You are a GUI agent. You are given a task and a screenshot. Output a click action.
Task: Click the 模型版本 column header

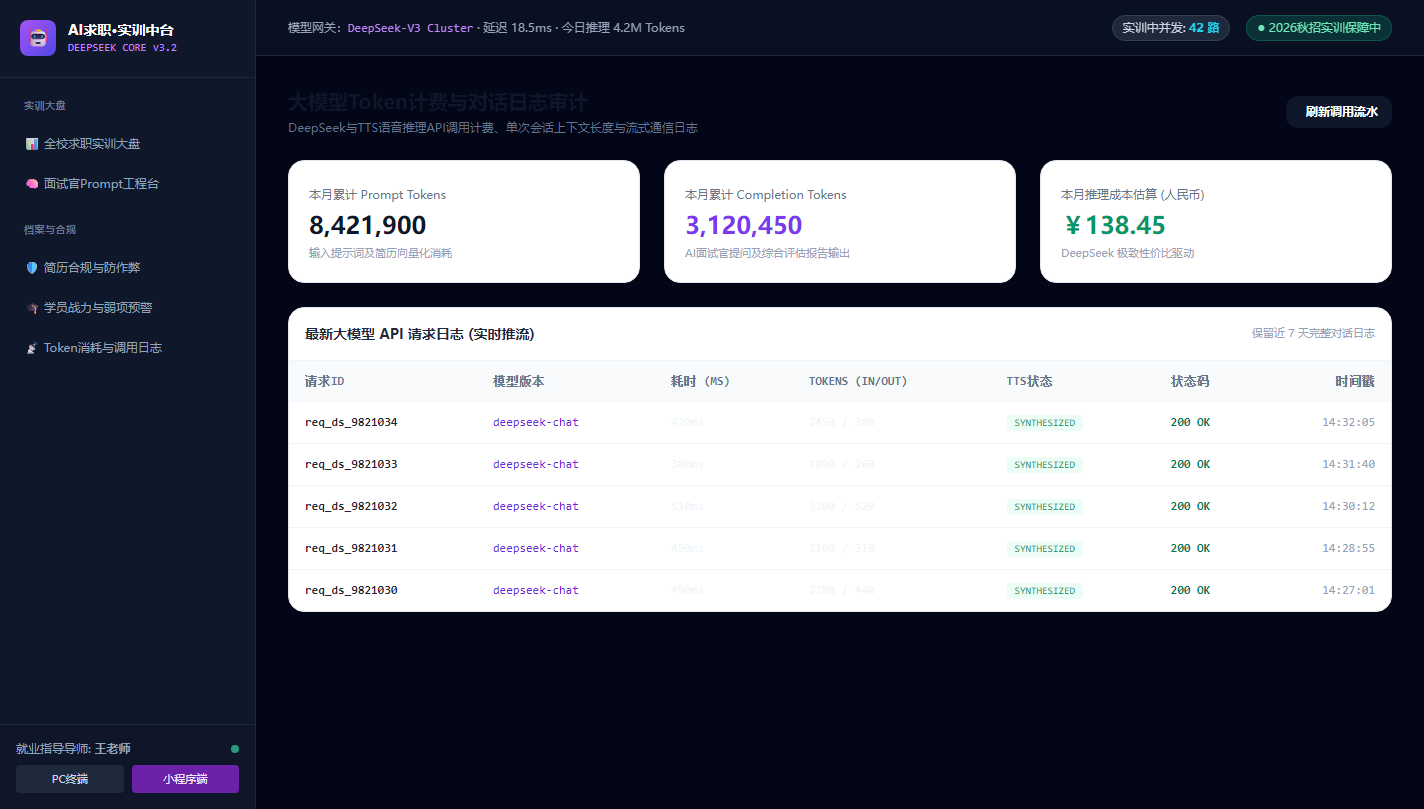click(519, 381)
